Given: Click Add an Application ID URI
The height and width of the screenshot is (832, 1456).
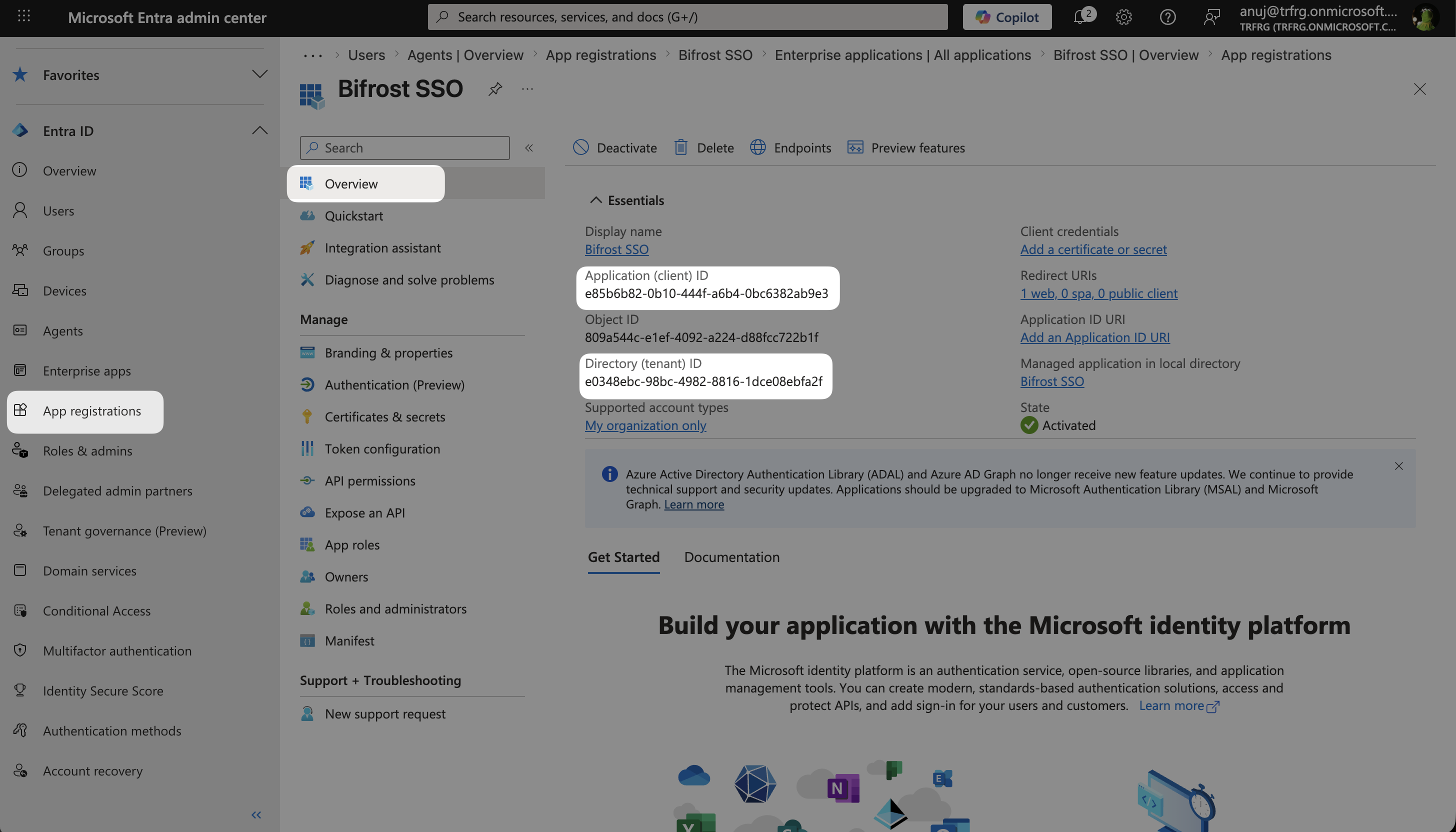Looking at the screenshot, I should [1095, 337].
